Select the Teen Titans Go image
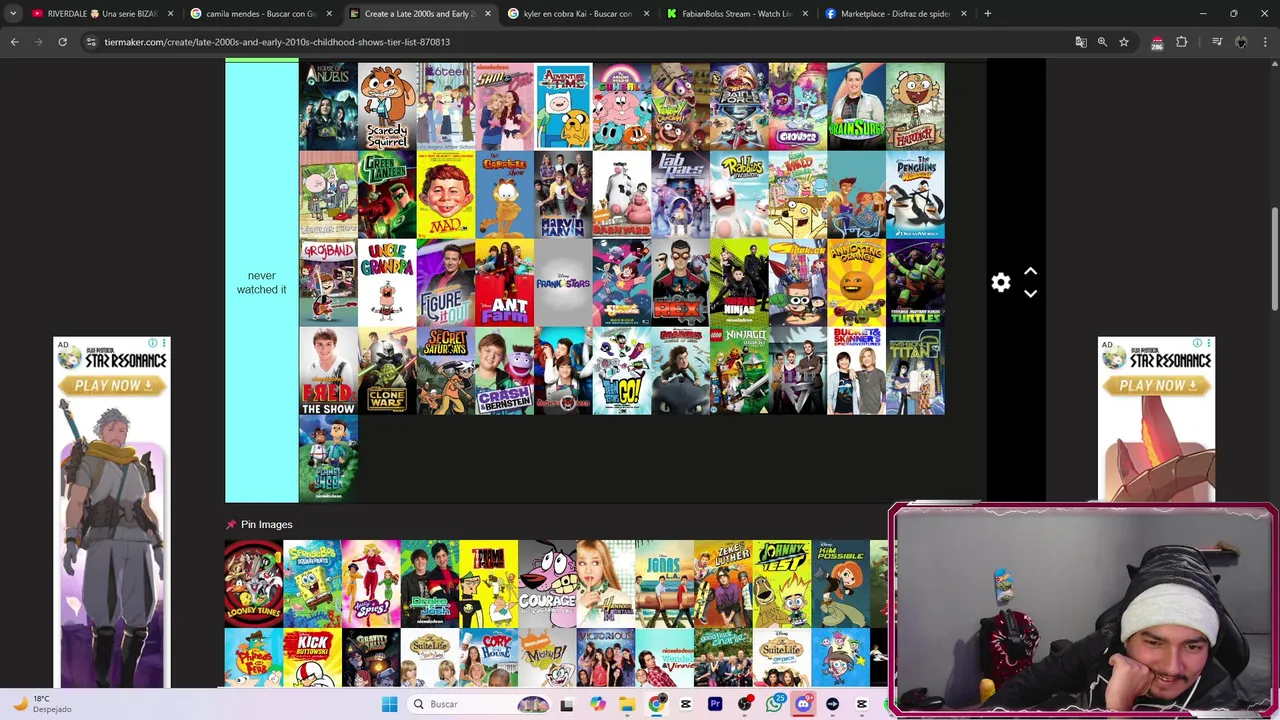This screenshot has width=1280, height=720. 622,371
